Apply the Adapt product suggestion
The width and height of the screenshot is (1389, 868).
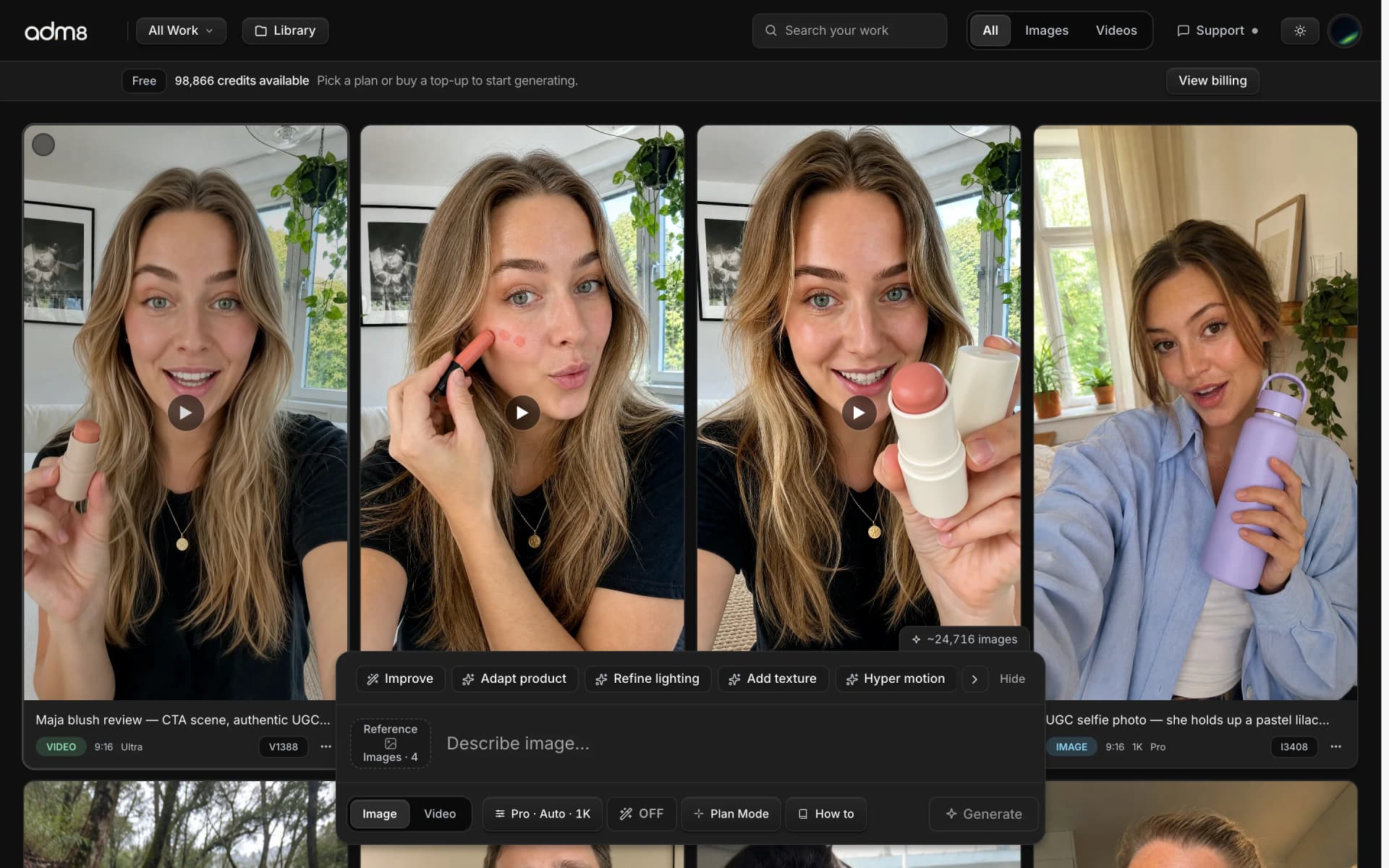[514, 678]
